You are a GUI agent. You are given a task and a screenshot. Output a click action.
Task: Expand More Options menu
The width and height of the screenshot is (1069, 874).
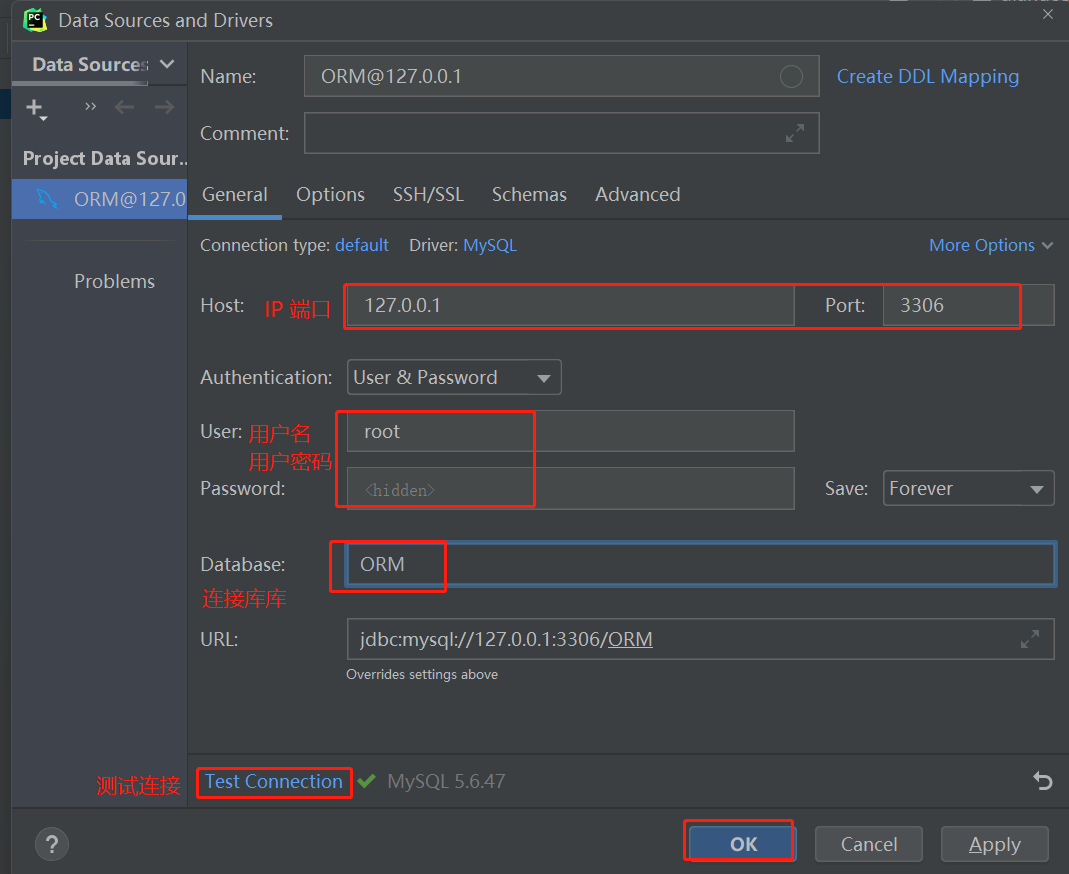[x=991, y=245]
